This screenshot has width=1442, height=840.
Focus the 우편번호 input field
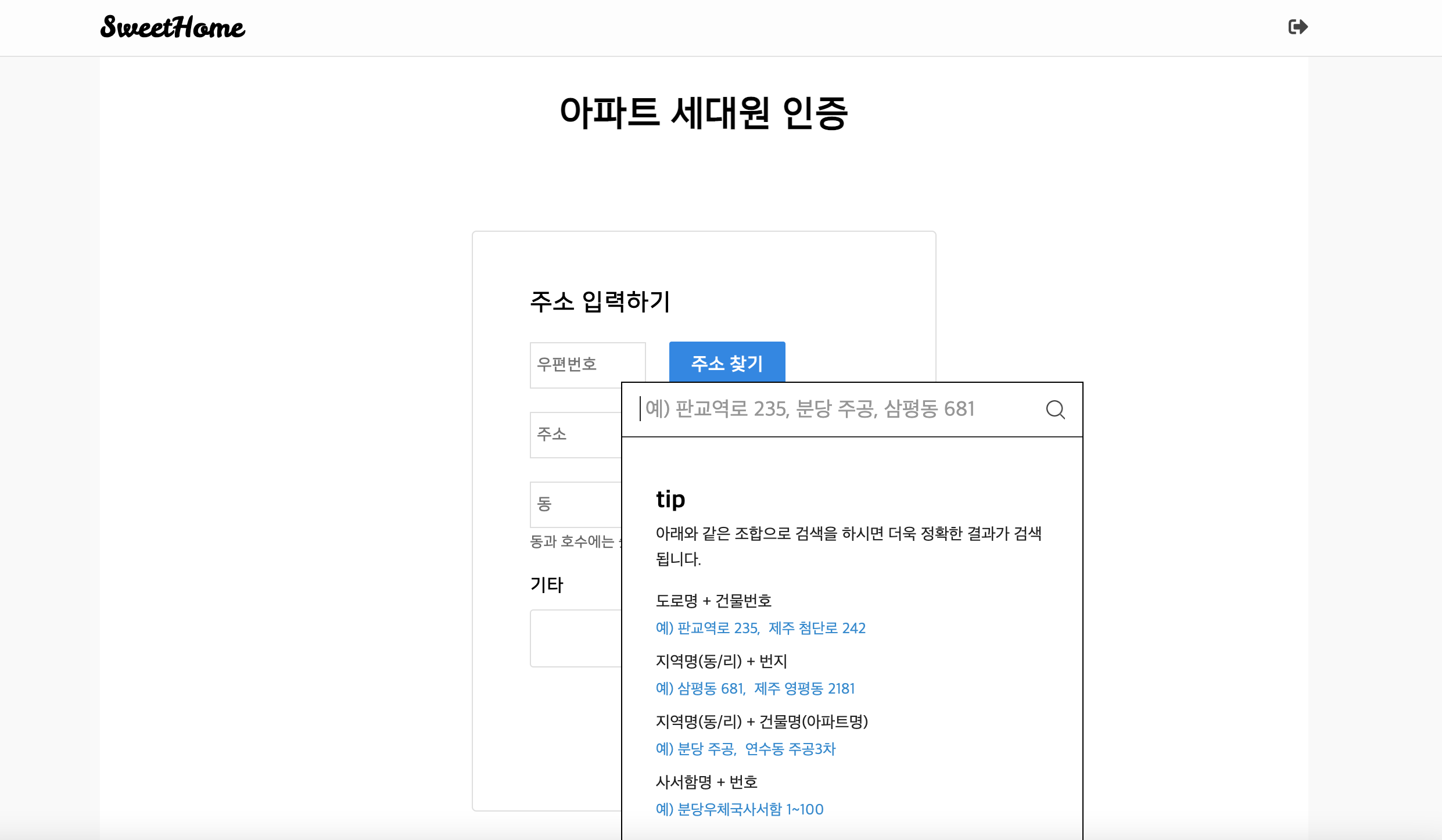587,365
